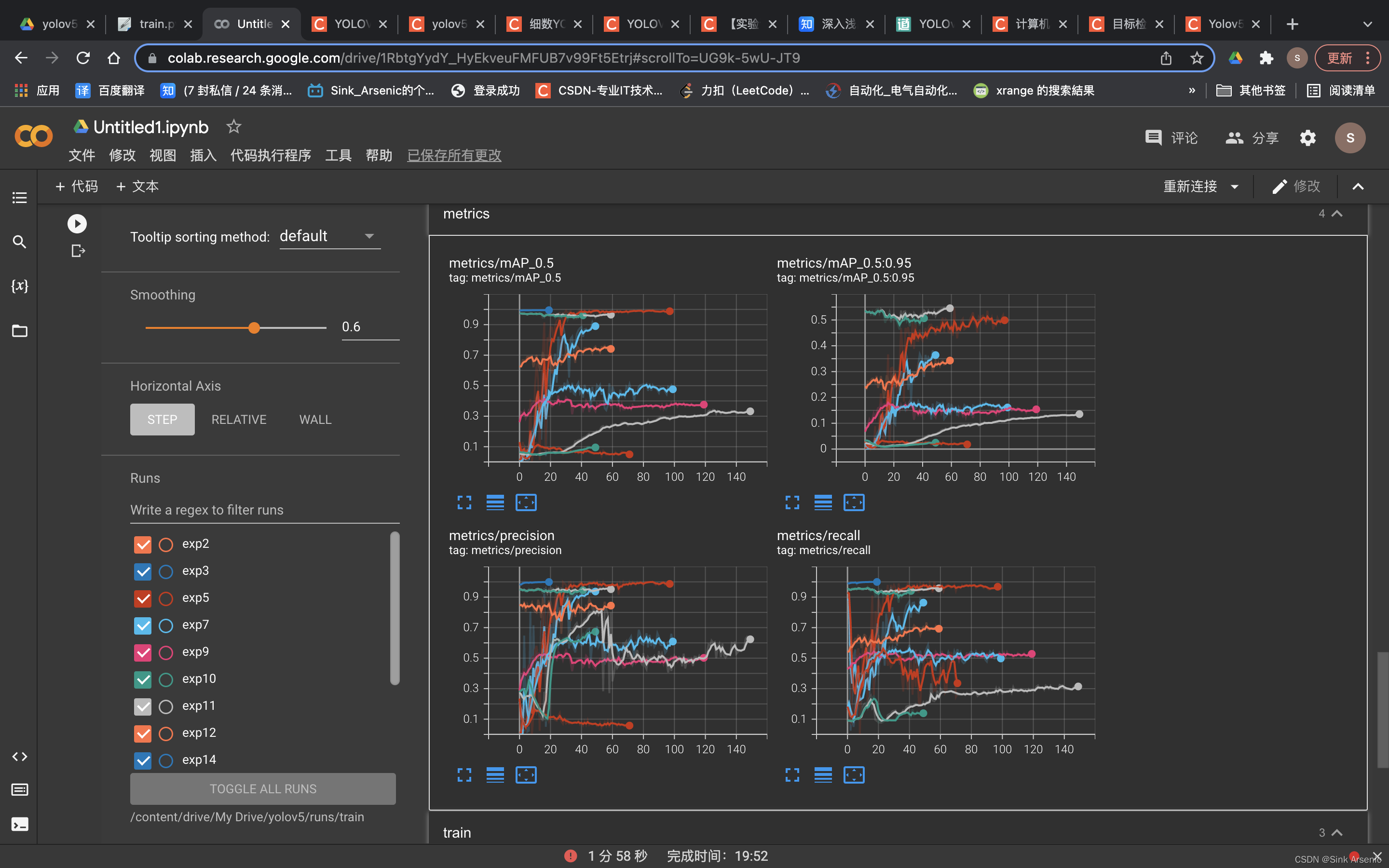Switch horizontal axis to RELATIVE

(239, 420)
